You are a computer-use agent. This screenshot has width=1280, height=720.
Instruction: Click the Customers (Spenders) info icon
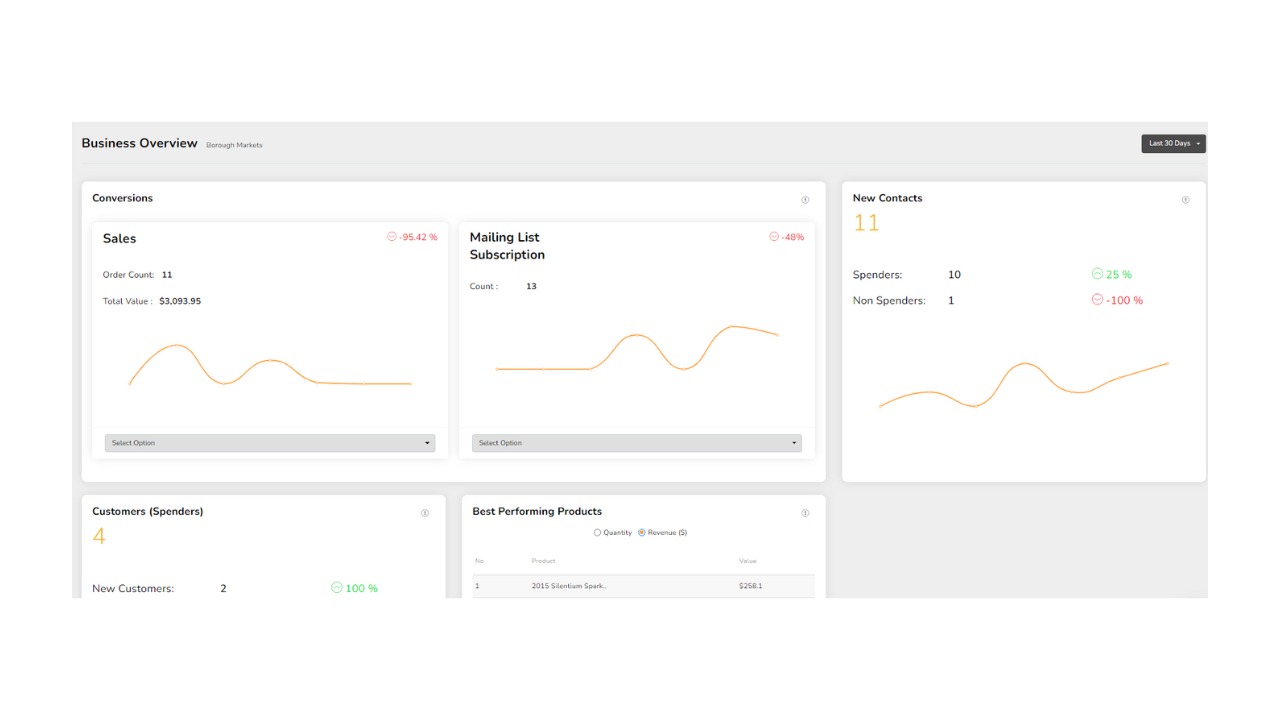pyautogui.click(x=425, y=513)
